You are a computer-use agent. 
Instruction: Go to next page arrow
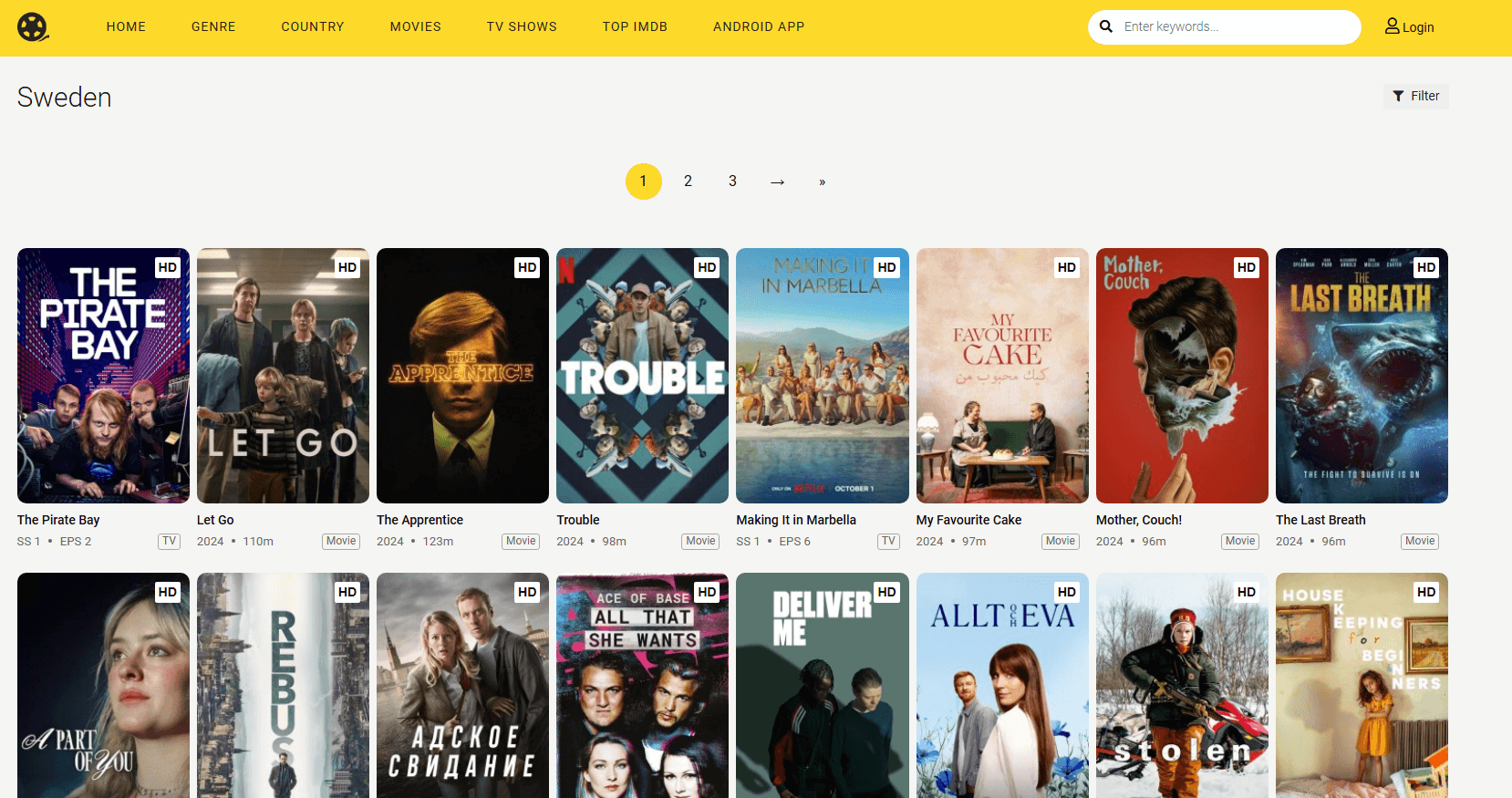point(777,181)
